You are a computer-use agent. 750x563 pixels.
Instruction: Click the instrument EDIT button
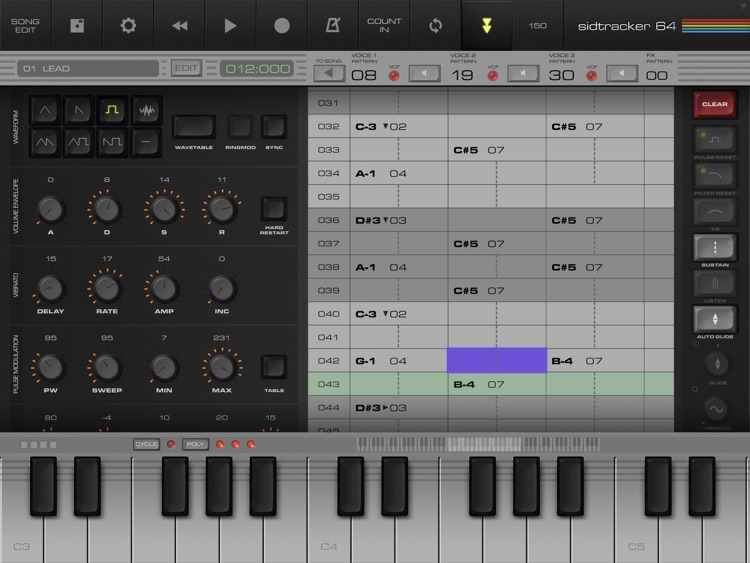(x=186, y=68)
